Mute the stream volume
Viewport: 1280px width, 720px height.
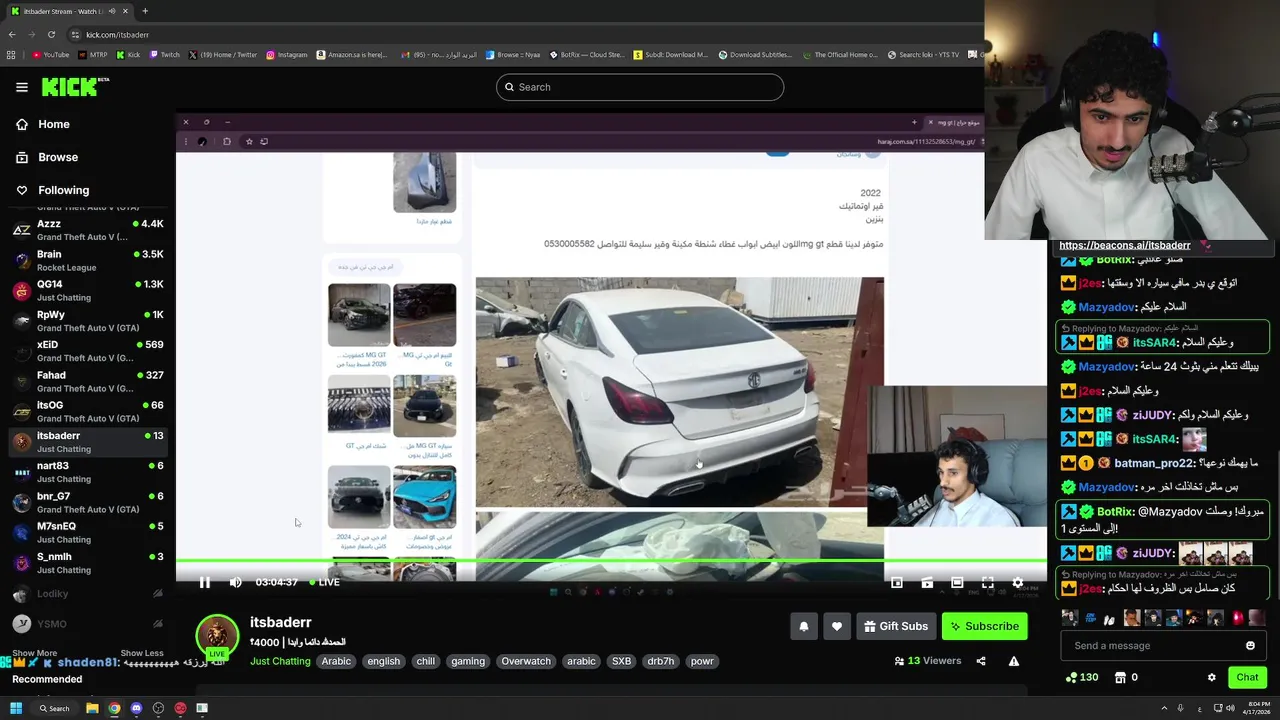[x=235, y=582]
